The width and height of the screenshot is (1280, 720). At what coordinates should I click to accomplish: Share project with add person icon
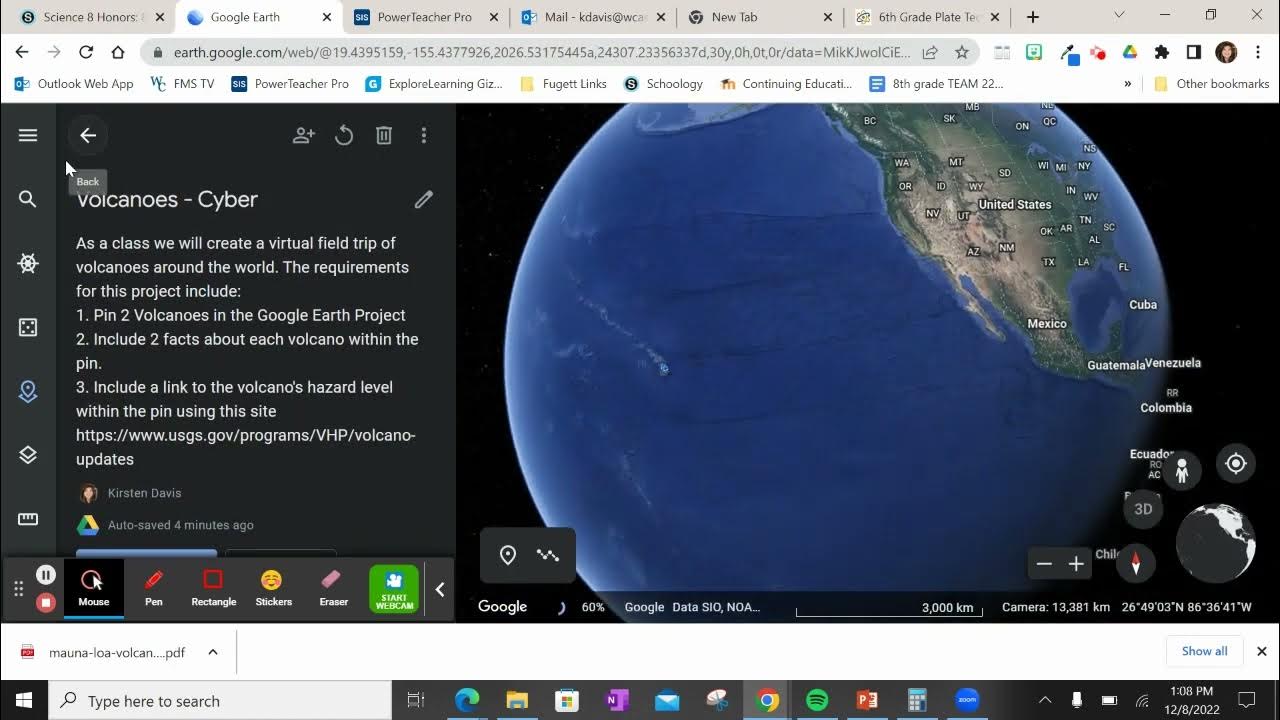click(304, 135)
